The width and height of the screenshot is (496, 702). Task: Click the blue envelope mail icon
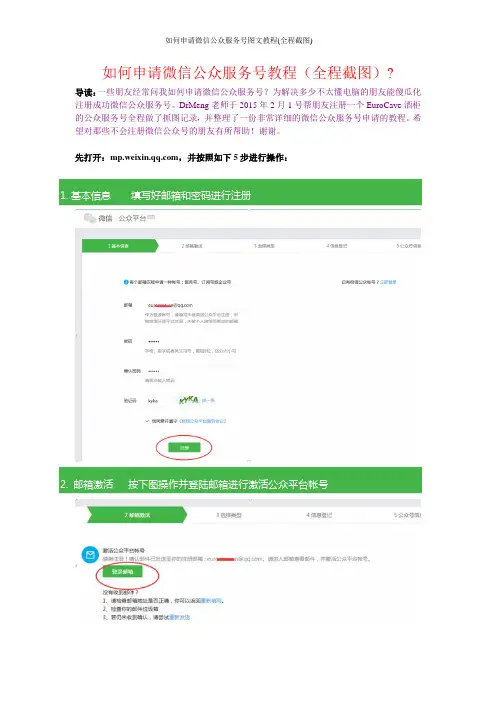[90, 555]
